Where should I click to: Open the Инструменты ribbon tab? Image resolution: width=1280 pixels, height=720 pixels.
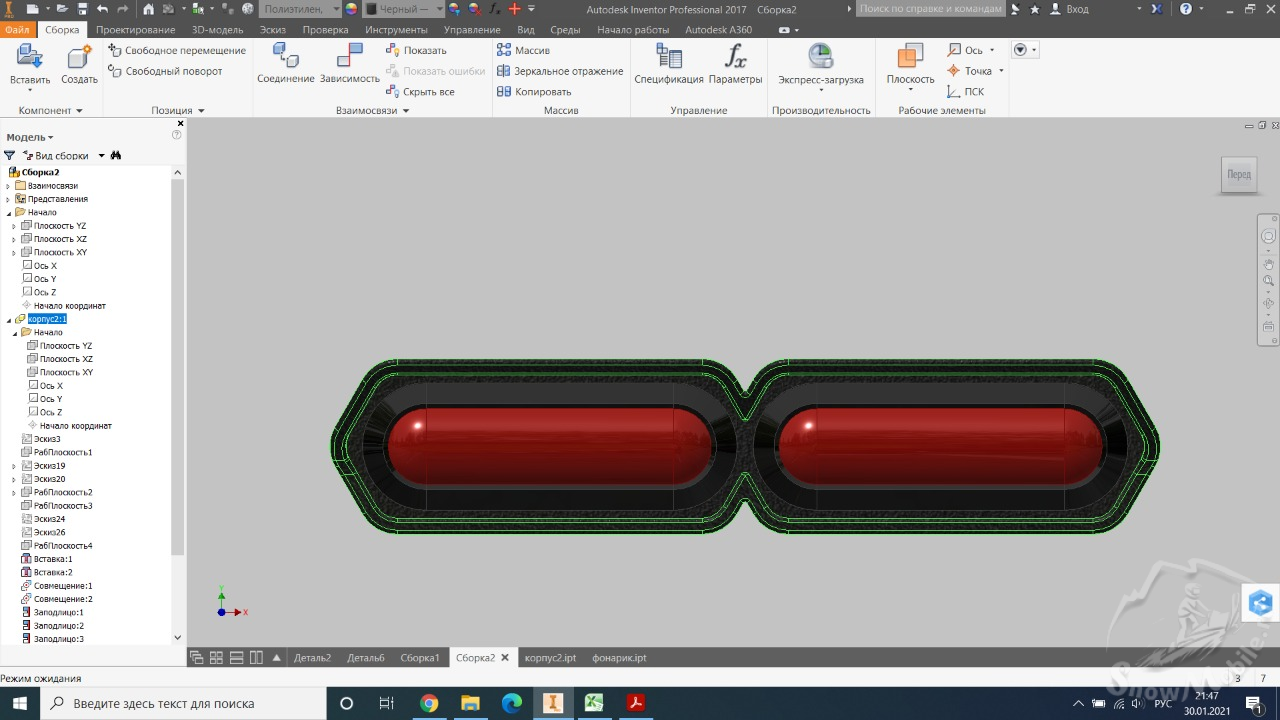coord(396,30)
